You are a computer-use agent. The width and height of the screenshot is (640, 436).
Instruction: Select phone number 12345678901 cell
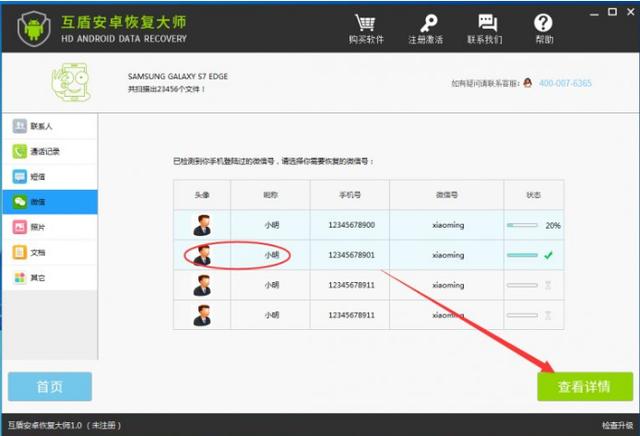point(351,255)
